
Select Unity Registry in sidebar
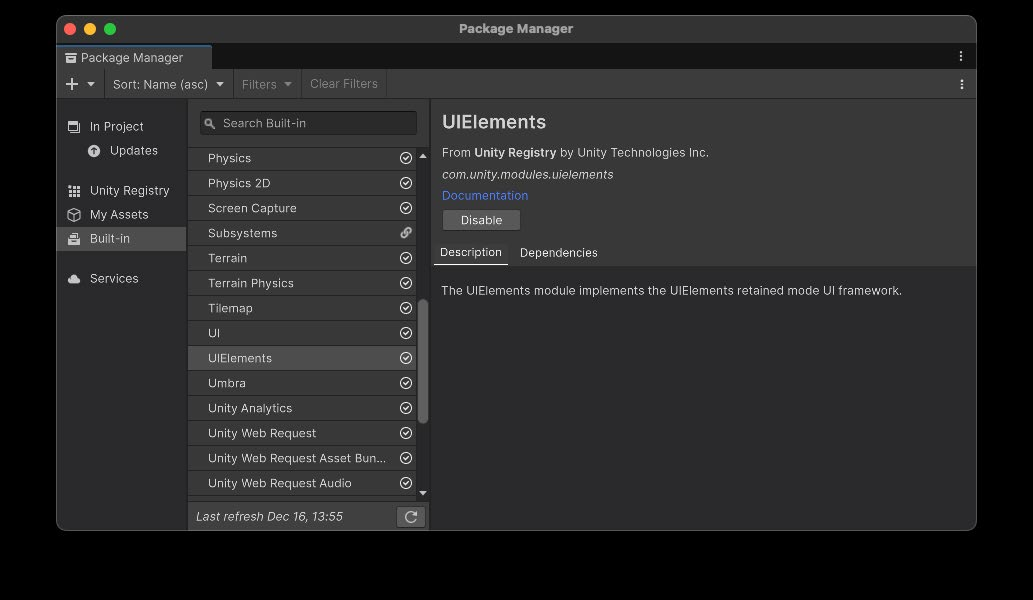121,190
